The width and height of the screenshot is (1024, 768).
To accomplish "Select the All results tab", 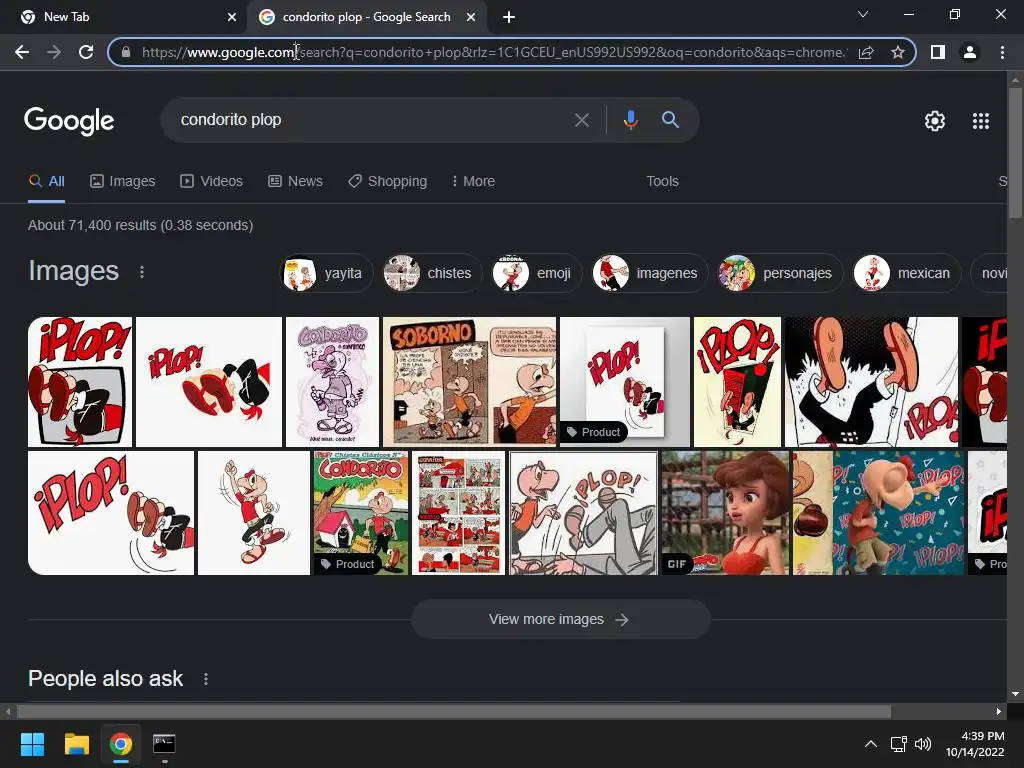I will coord(46,182).
